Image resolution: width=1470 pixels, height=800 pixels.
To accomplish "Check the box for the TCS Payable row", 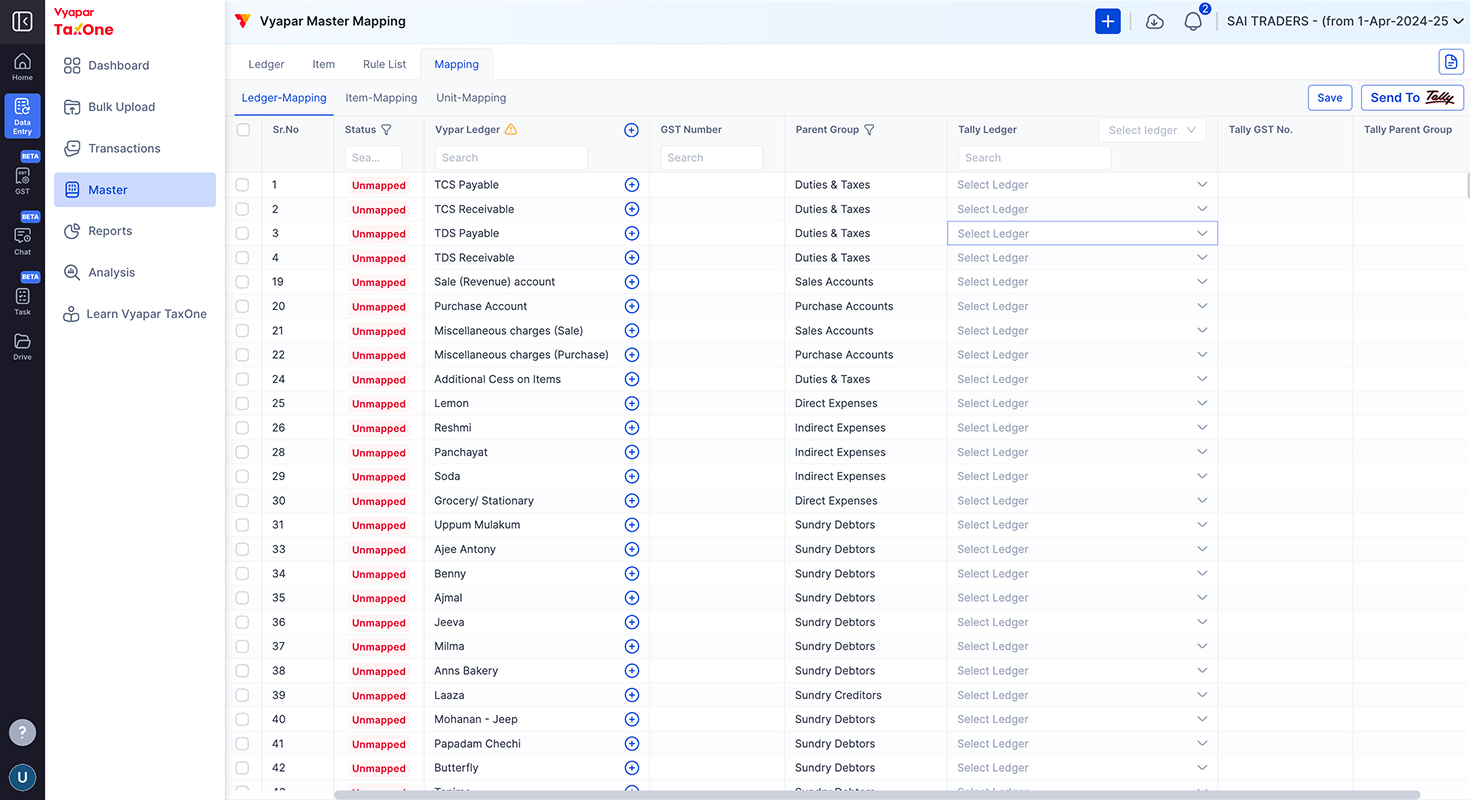I will point(242,185).
